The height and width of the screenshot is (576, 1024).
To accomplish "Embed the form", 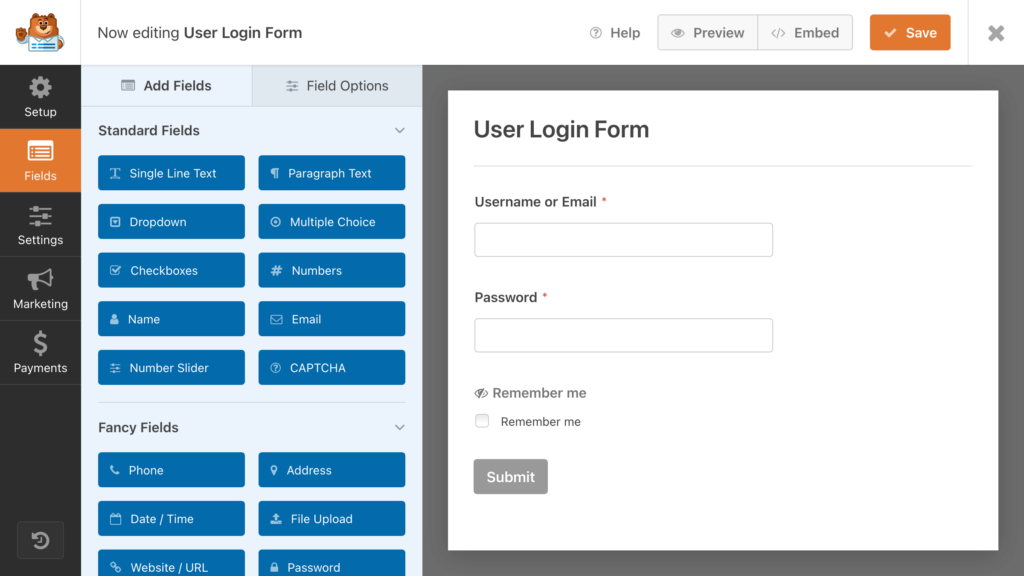I will (805, 32).
